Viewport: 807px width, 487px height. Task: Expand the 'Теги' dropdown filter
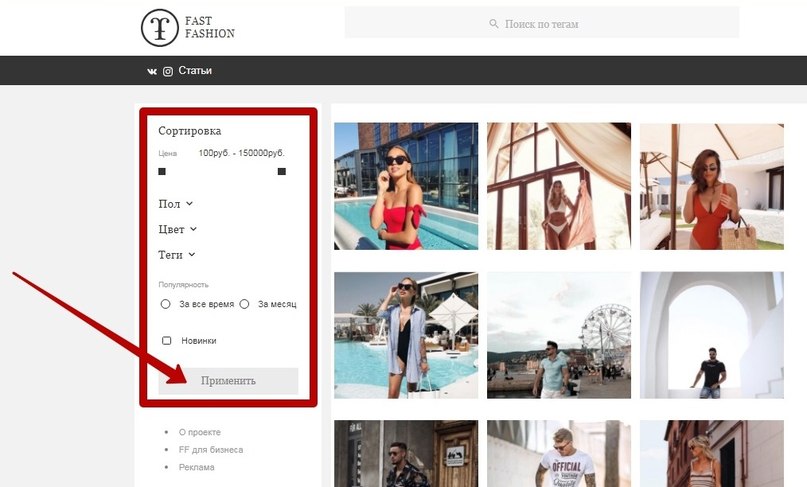coord(176,255)
